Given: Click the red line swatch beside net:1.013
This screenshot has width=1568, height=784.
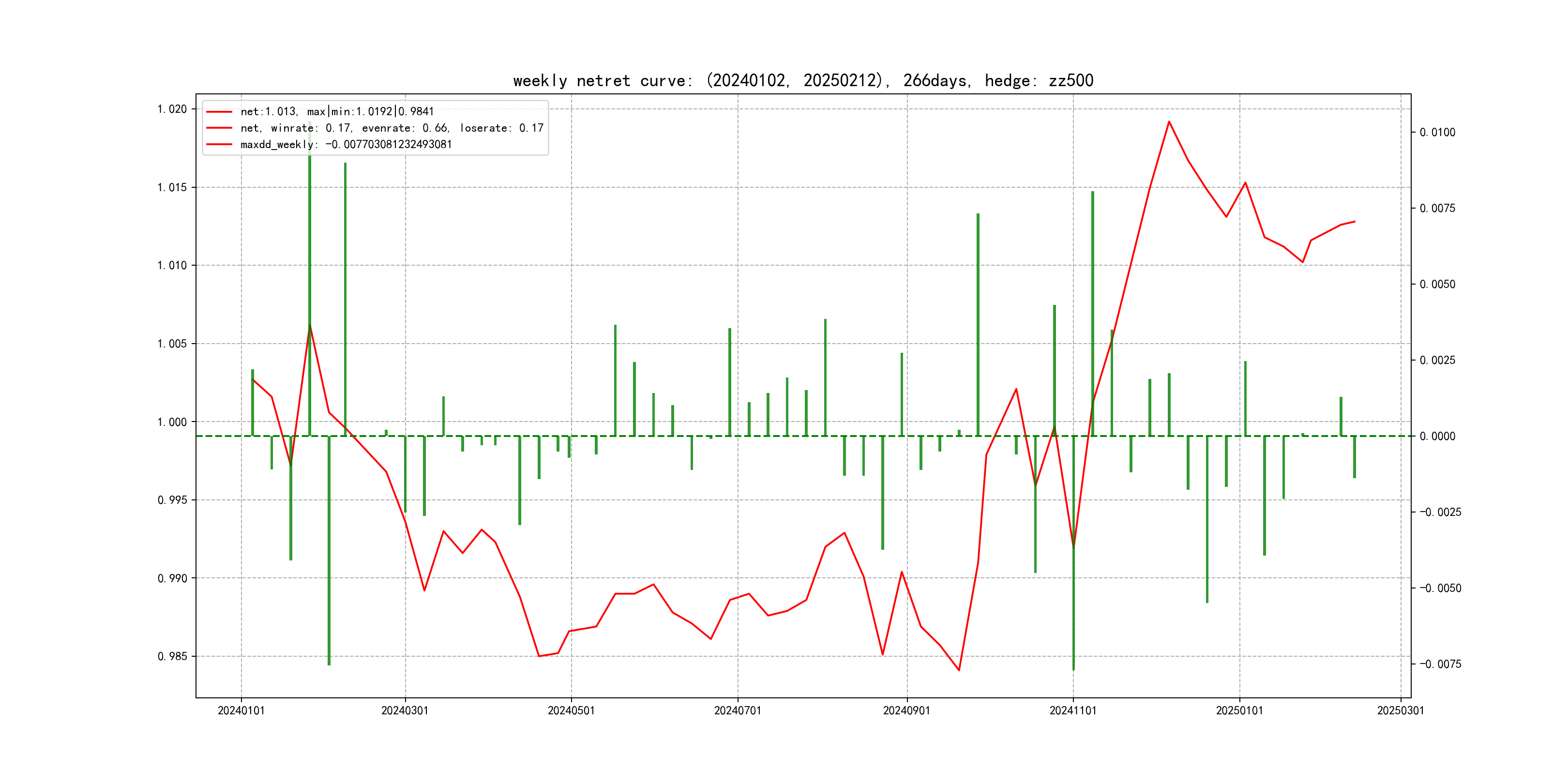Looking at the screenshot, I should tap(219, 112).
